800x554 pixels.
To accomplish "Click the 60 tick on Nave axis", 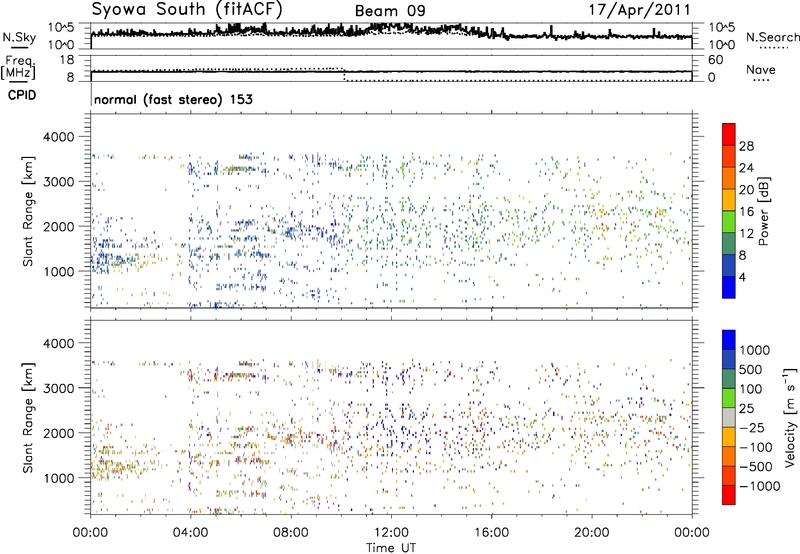I will (x=715, y=60).
